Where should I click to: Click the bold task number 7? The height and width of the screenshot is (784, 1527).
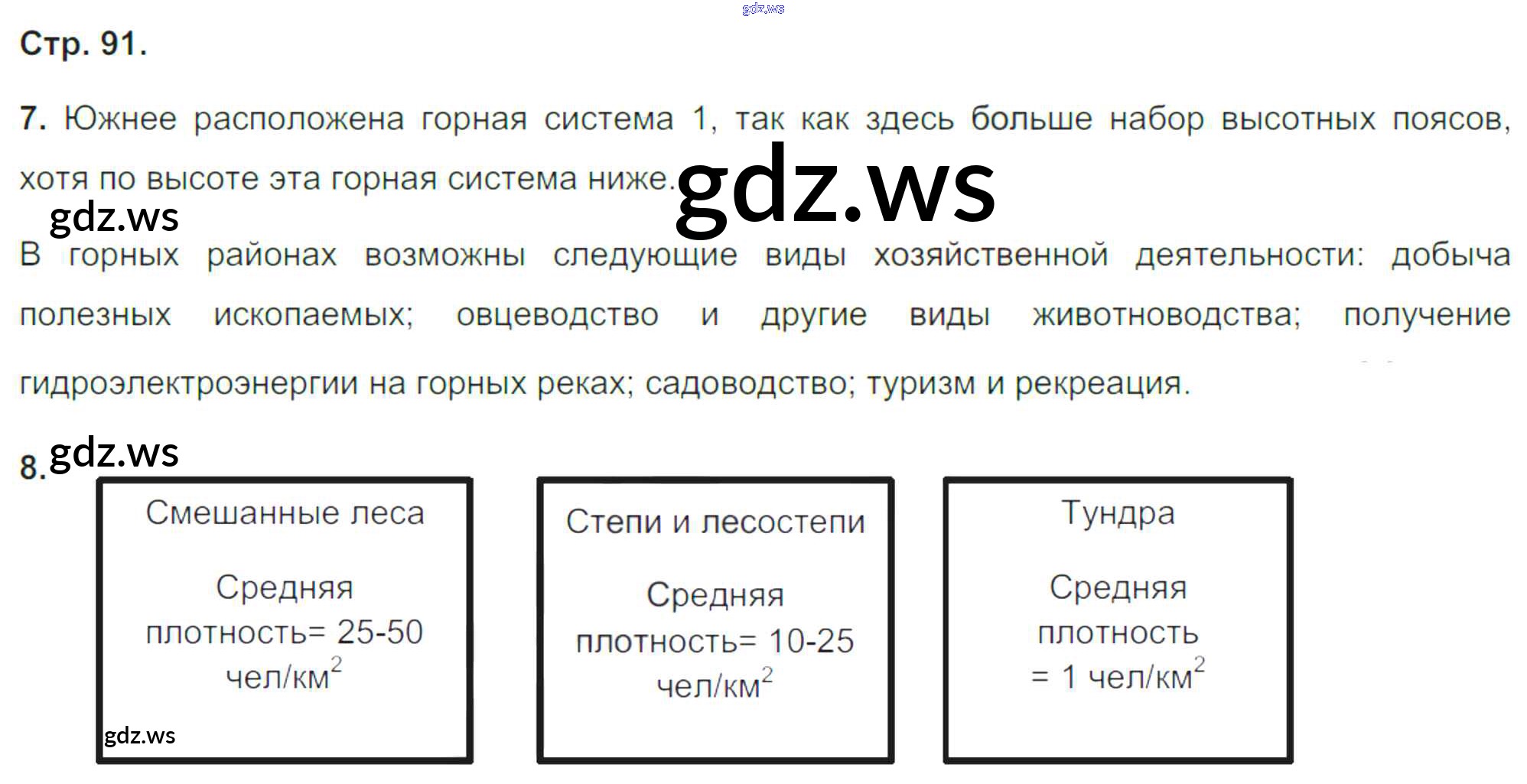(33, 119)
